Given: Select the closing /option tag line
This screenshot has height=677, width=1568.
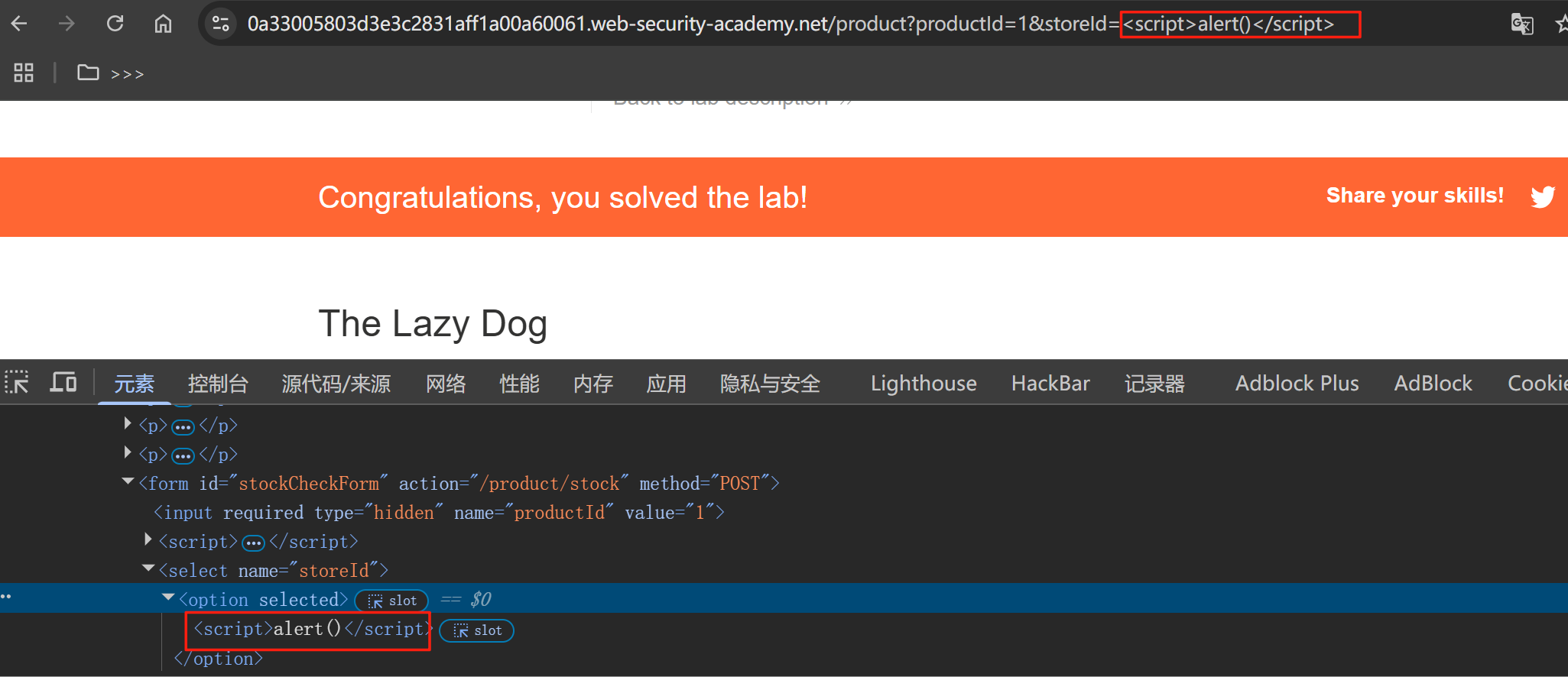Looking at the screenshot, I should [218, 659].
